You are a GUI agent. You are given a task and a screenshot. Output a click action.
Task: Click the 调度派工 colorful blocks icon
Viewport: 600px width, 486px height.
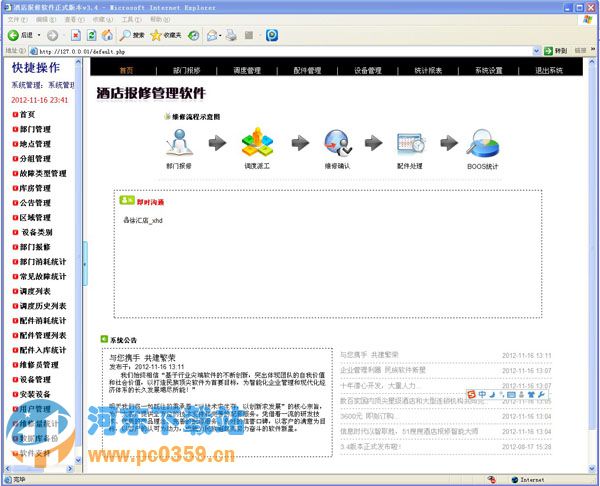[257, 142]
